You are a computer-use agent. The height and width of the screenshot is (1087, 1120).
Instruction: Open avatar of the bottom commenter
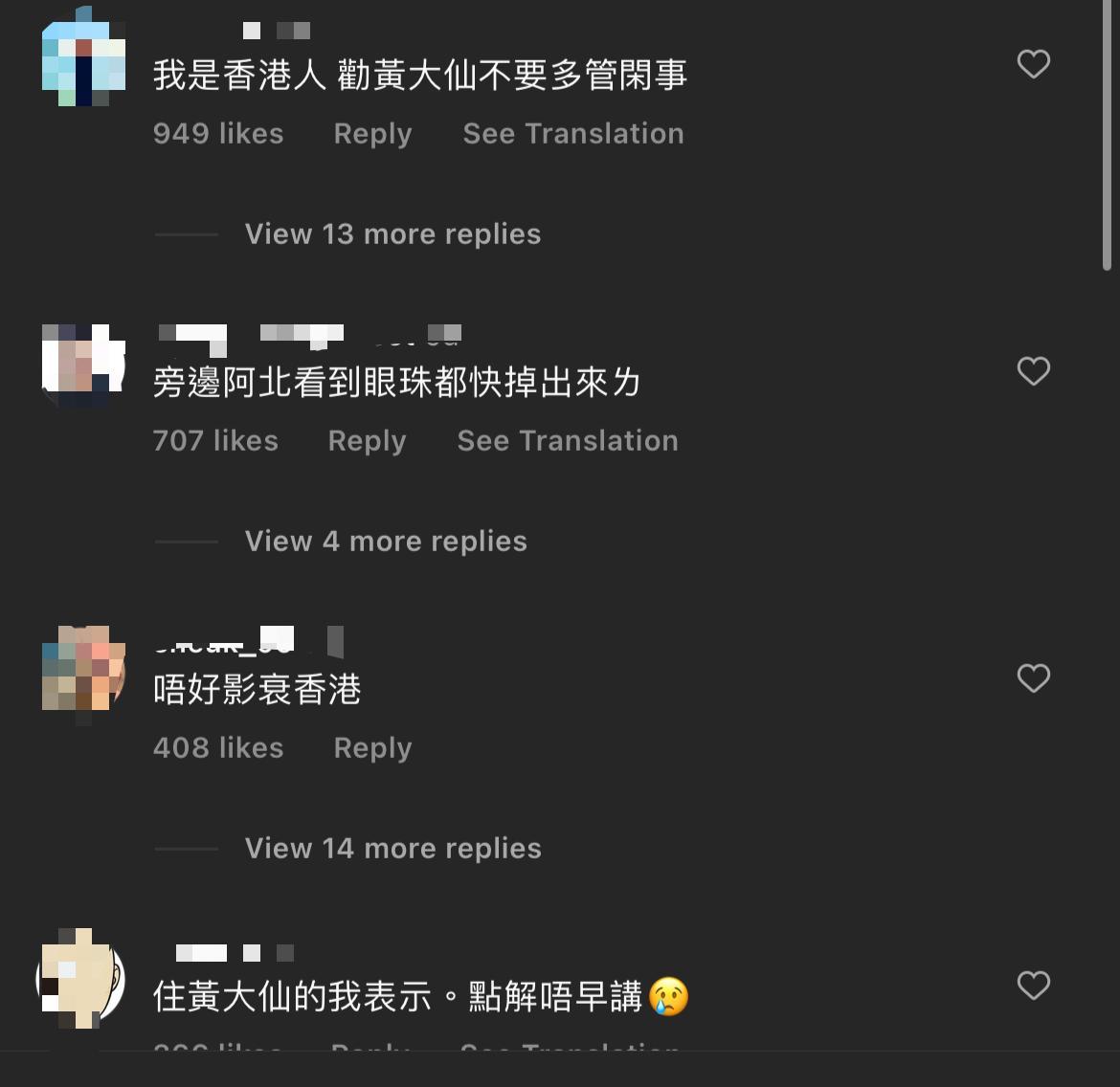coord(80,979)
